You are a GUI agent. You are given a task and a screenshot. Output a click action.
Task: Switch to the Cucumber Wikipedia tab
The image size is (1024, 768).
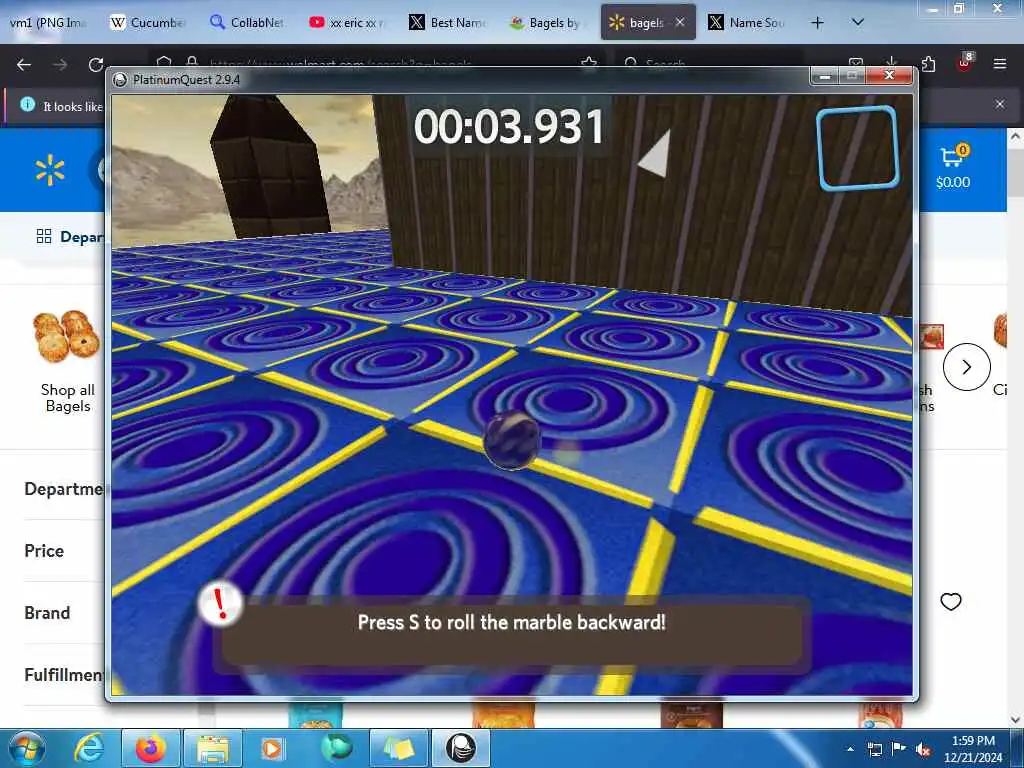click(148, 23)
